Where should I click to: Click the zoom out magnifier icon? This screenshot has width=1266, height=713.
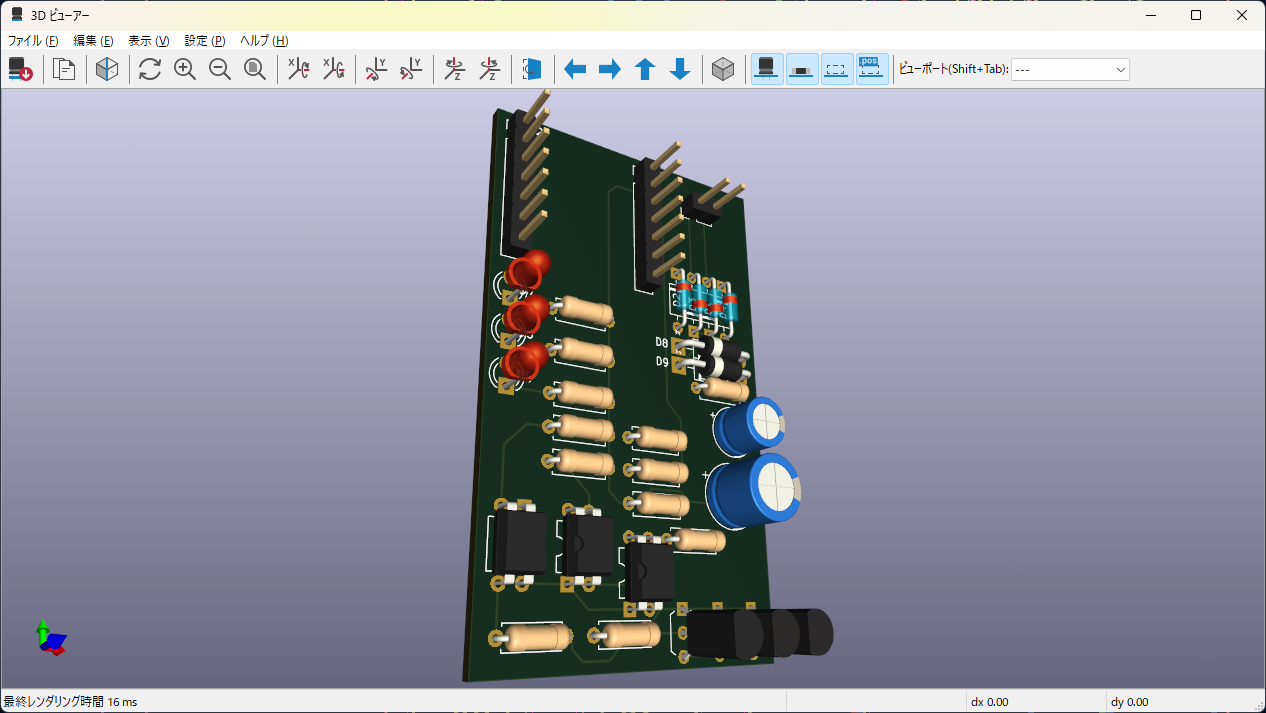[x=220, y=69]
